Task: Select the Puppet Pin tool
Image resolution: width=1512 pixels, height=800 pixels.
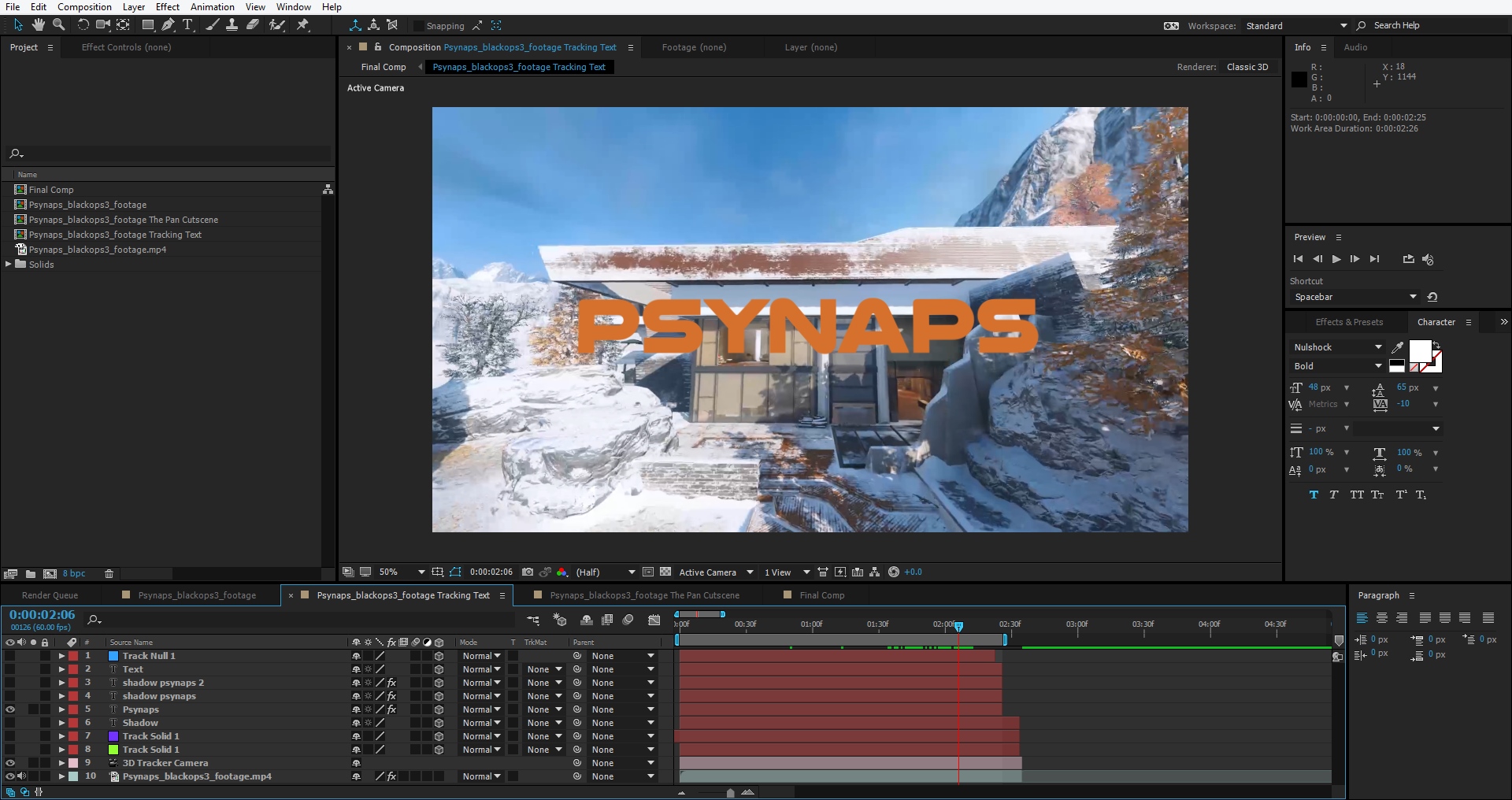Action: tap(303, 25)
